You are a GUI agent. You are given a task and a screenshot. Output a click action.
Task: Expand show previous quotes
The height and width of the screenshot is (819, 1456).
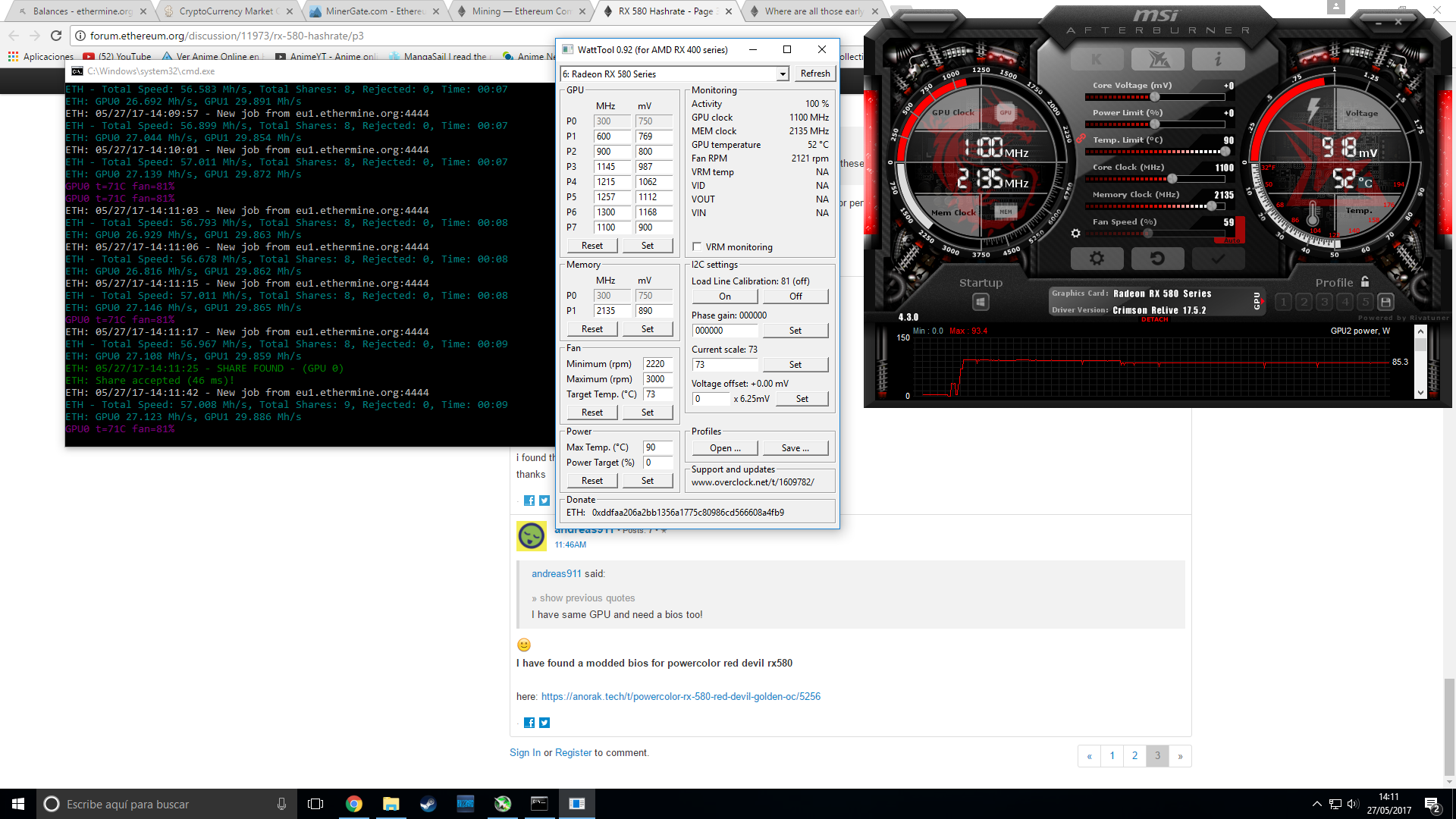[583, 598]
